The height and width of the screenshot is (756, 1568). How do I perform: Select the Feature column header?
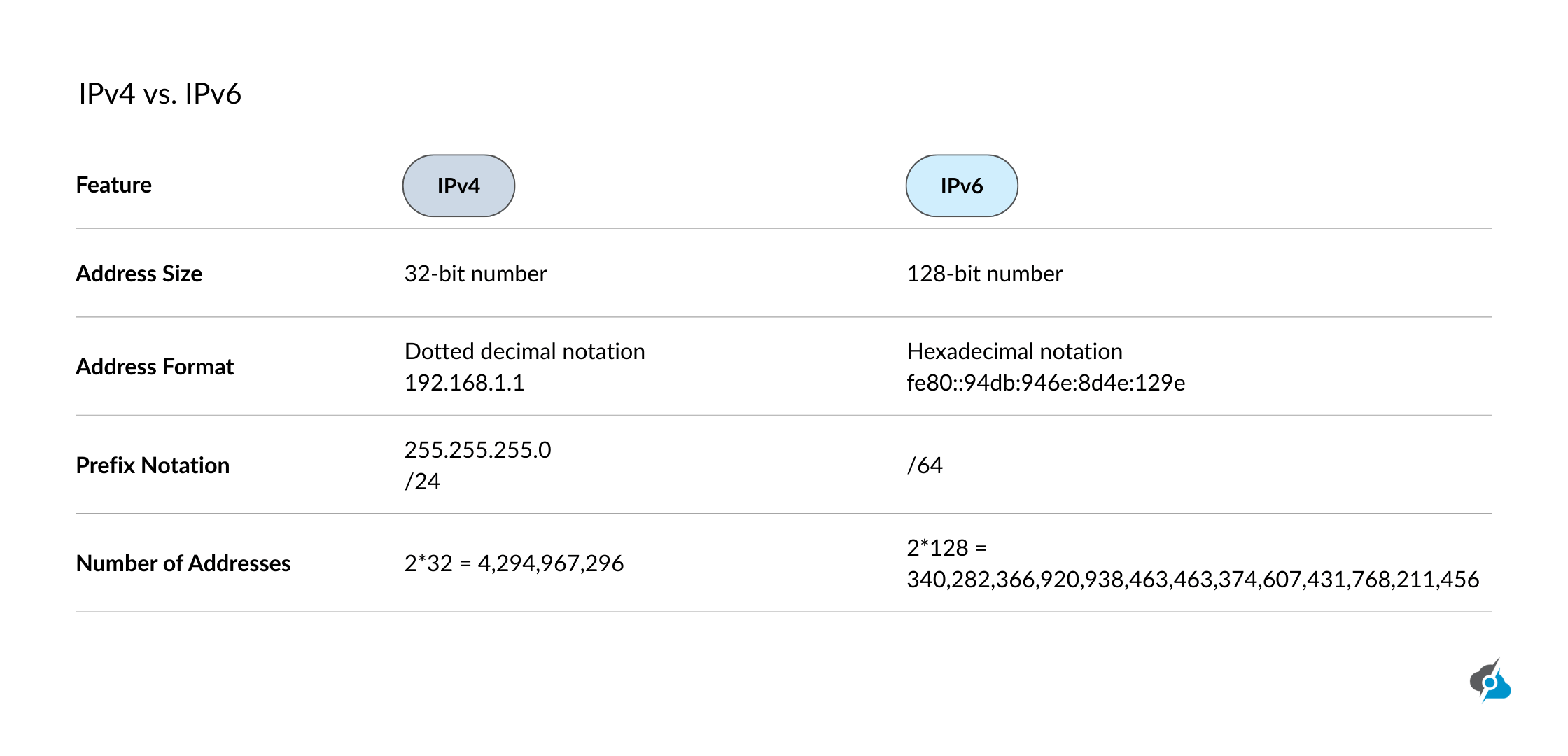coord(113,185)
